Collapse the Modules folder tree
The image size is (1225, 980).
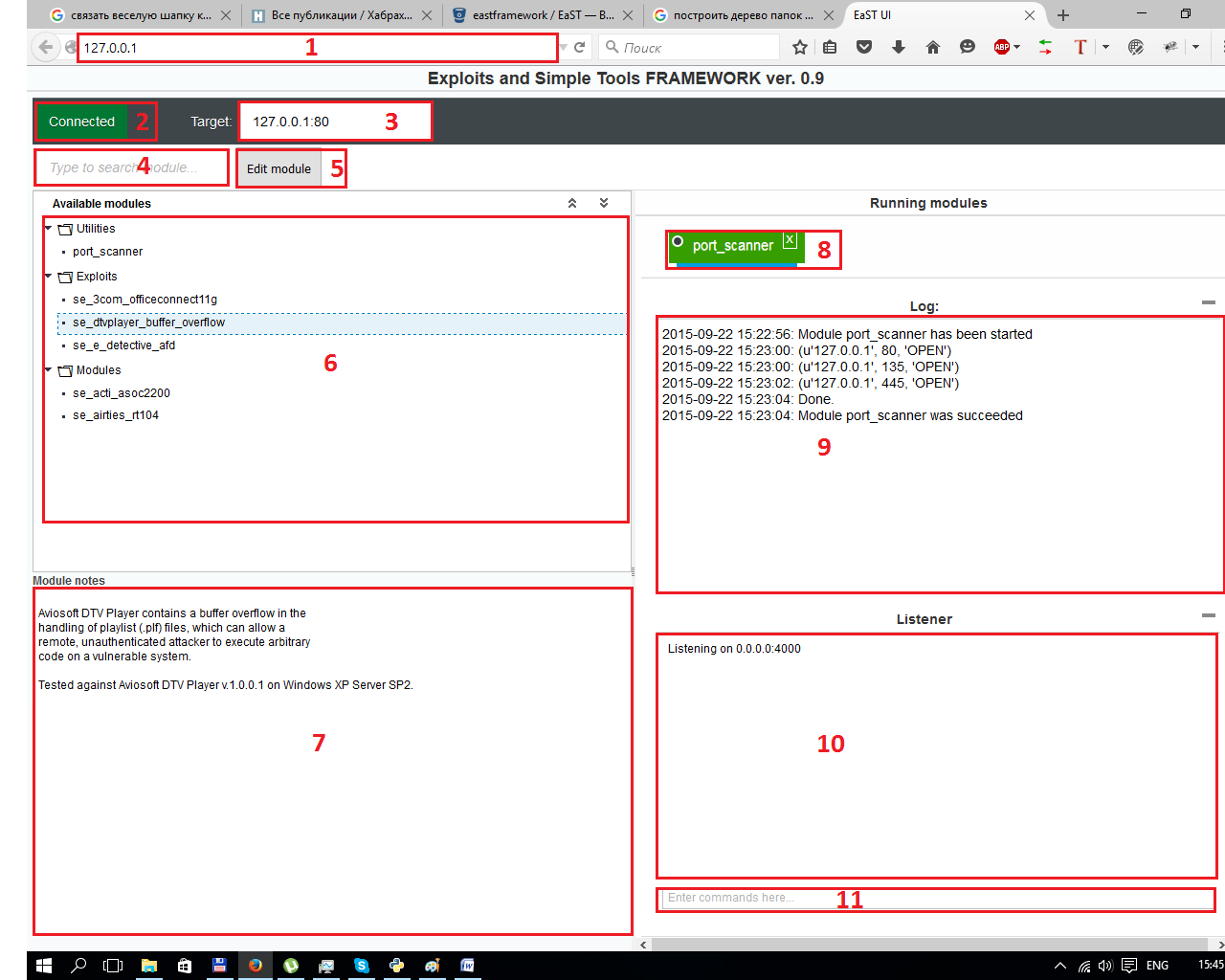[49, 369]
